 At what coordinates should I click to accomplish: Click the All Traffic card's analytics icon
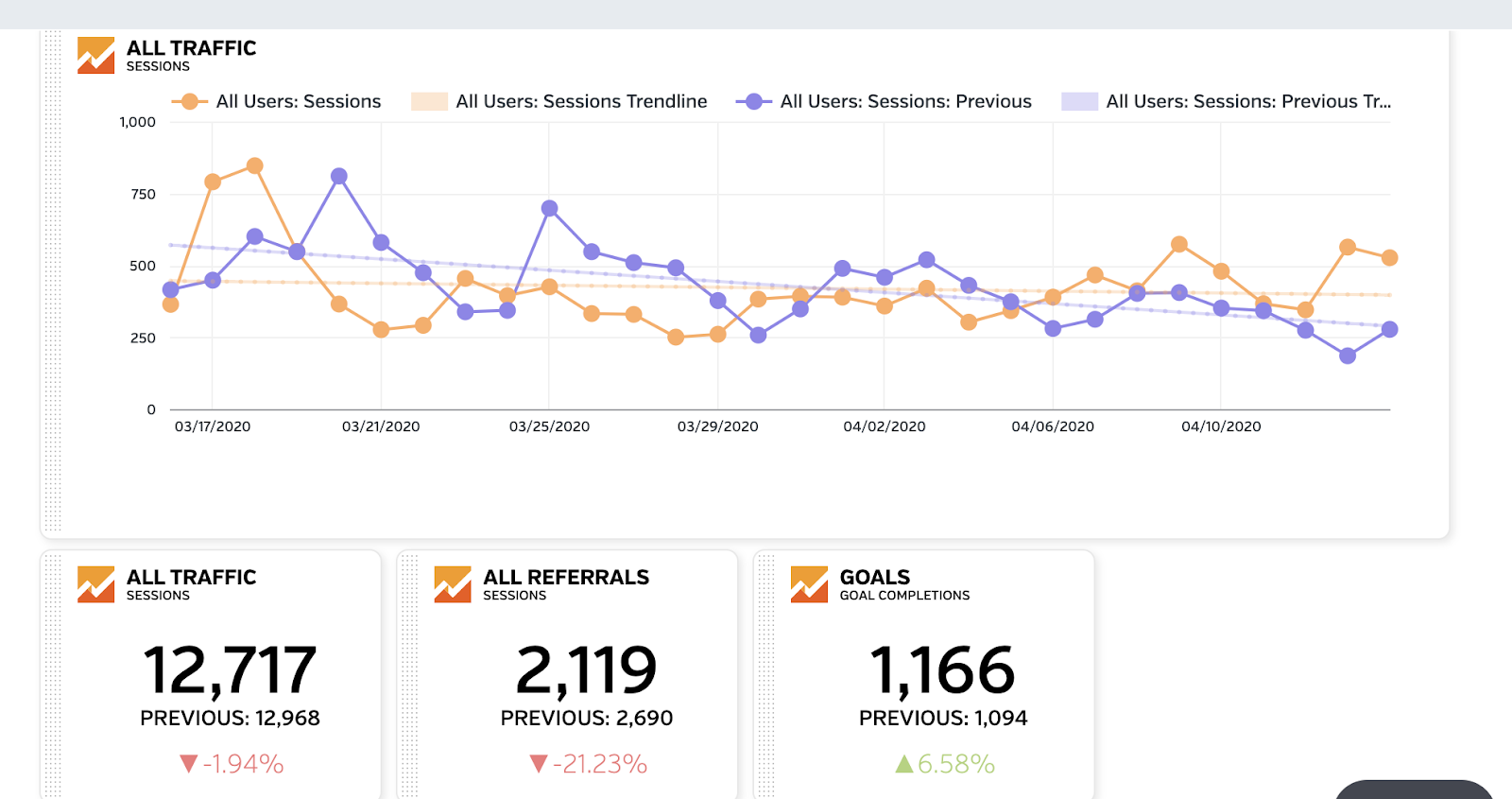coord(95,584)
